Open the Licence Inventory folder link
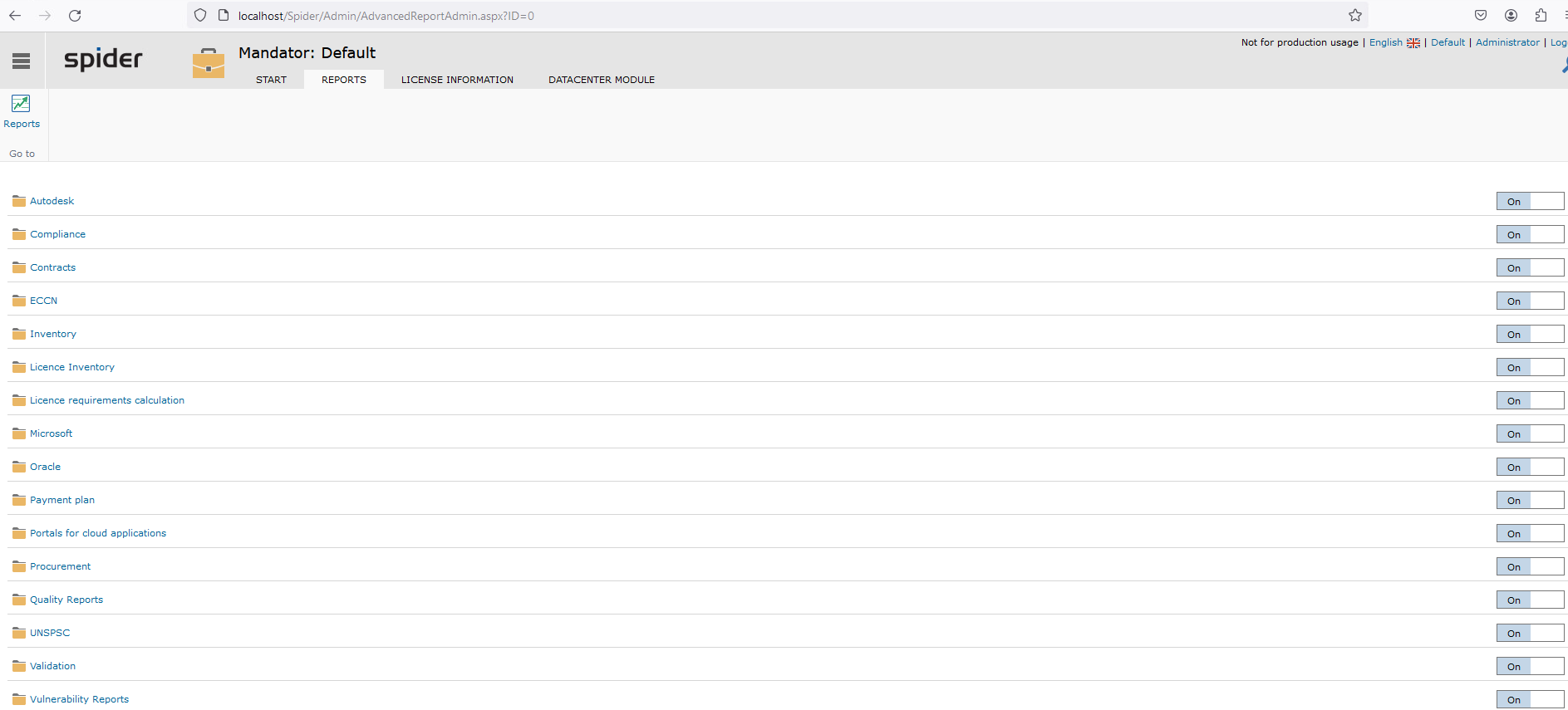The image size is (1568, 710). (x=72, y=367)
